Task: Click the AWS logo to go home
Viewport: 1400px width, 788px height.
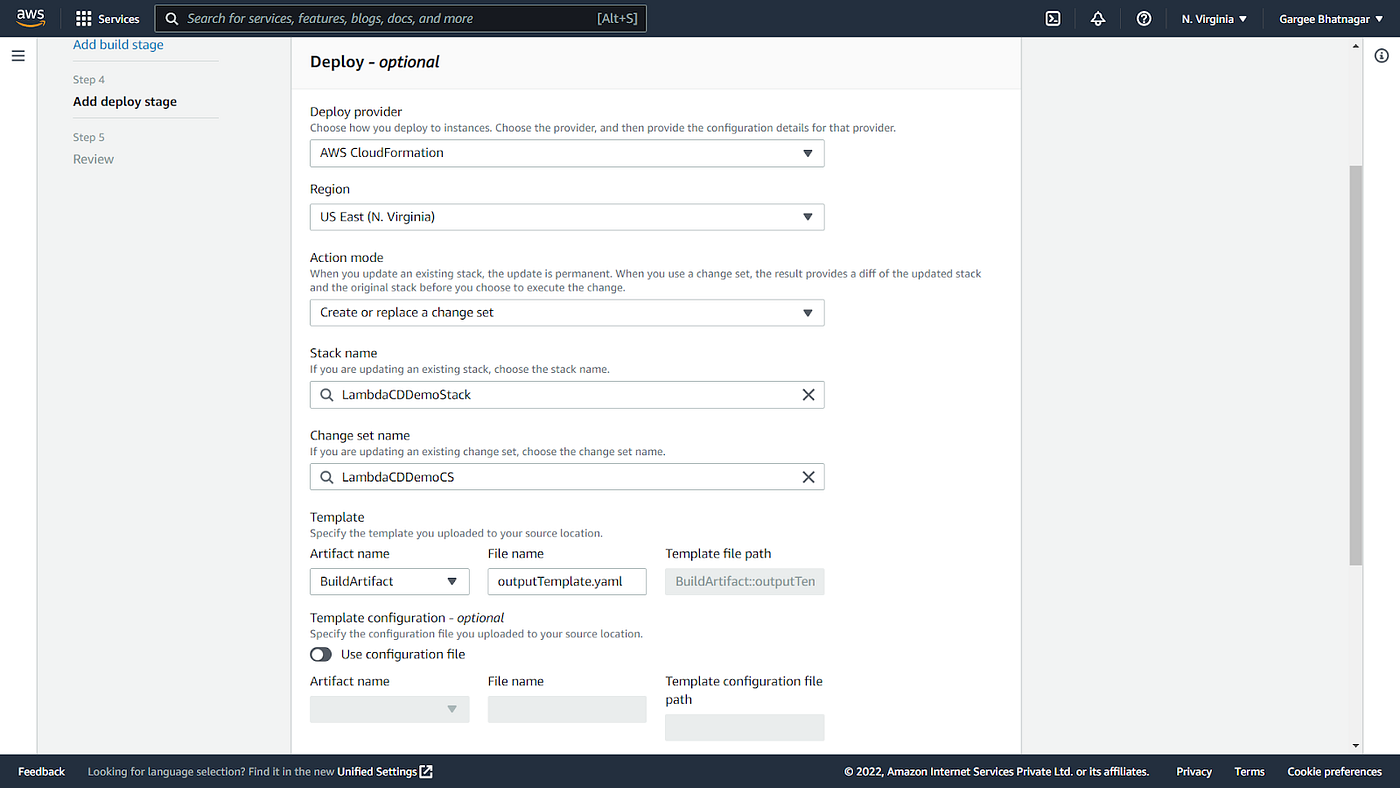Action: tap(31, 17)
